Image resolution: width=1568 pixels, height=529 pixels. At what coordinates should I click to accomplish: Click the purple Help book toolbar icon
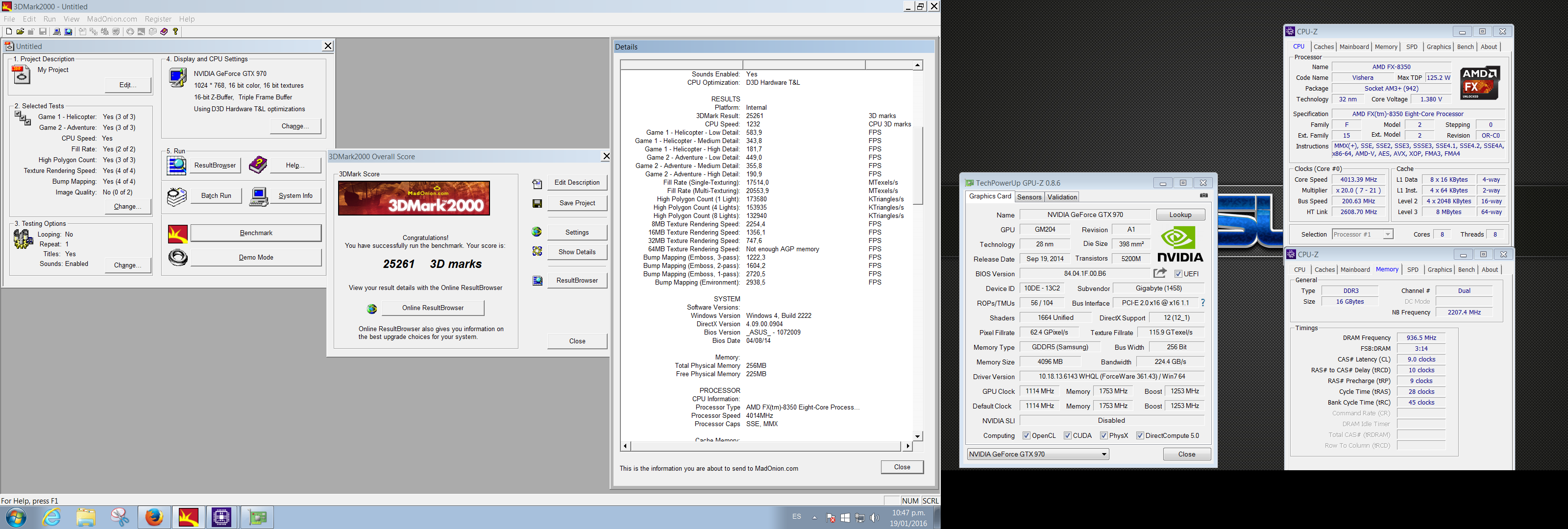[164, 32]
